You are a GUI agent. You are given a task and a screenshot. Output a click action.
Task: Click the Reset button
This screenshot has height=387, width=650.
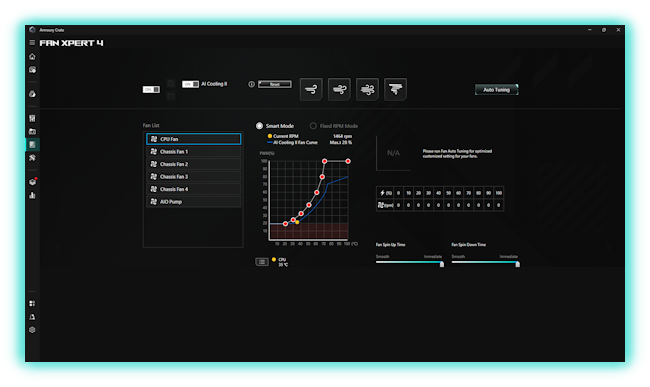pyautogui.click(x=274, y=84)
